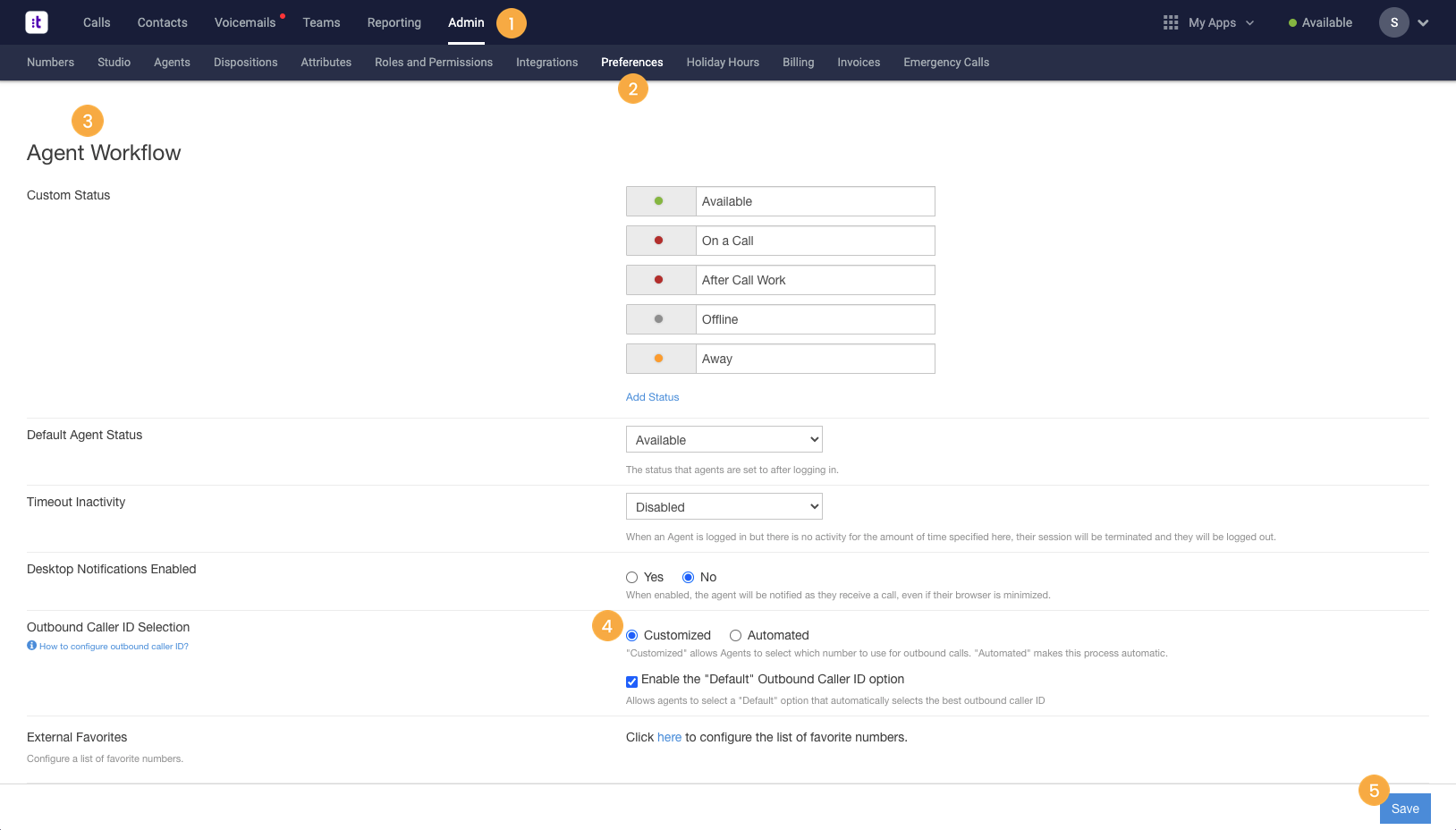The image size is (1456, 830).
Task: Open the Calls tab
Action: (97, 22)
